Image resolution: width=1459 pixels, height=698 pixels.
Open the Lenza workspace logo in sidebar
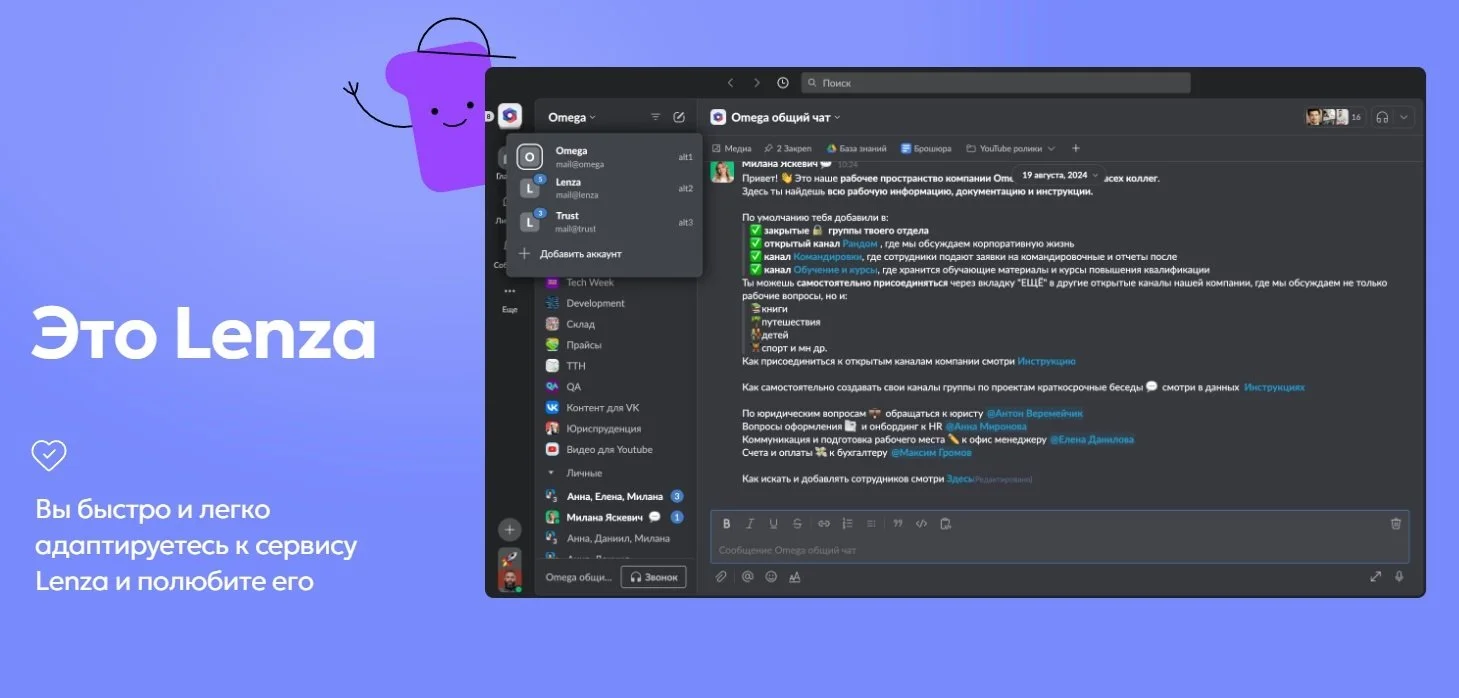511,117
